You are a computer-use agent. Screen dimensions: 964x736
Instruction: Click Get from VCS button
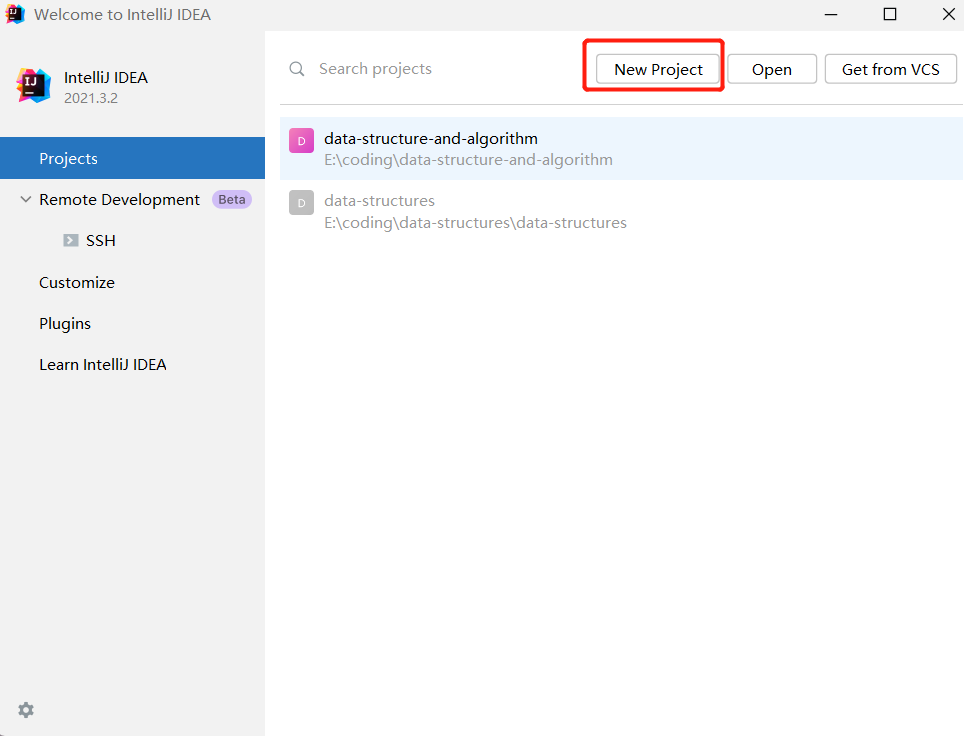pyautogui.click(x=890, y=69)
